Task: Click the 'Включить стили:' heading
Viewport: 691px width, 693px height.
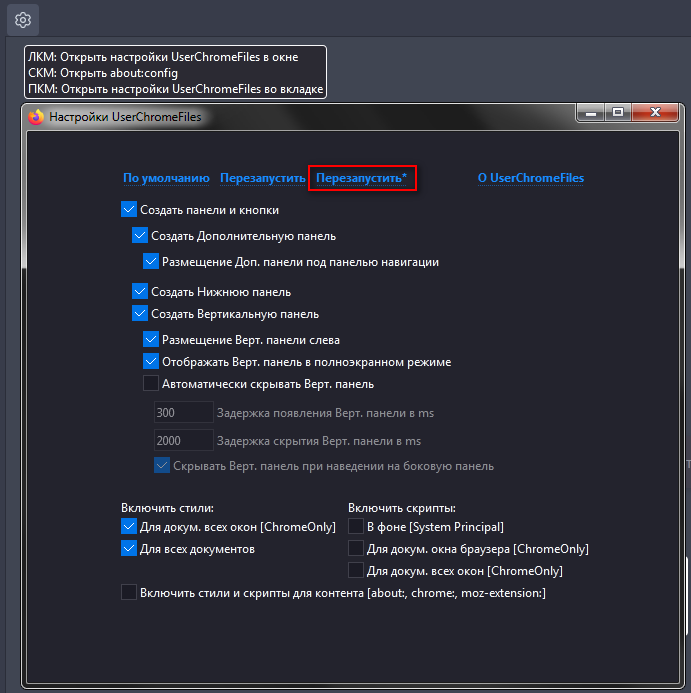Action: (x=168, y=508)
